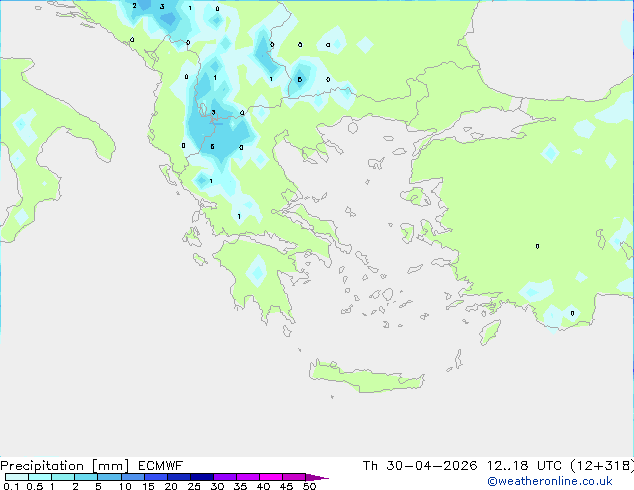Click the "ECMWF" model label
The width and height of the screenshot is (634, 490).
(x=161, y=466)
